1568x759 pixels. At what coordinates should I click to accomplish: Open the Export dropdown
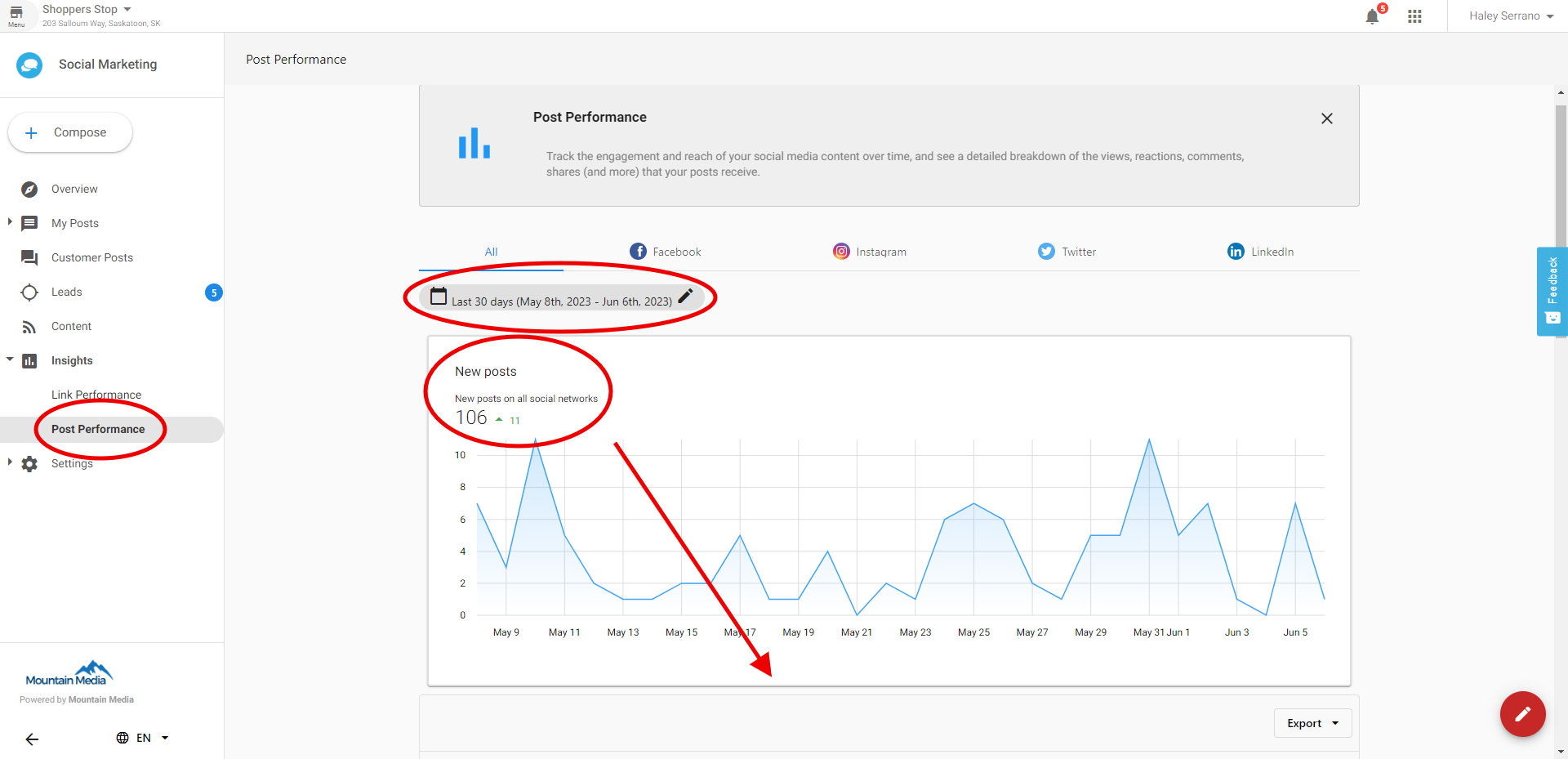pos(1312,723)
